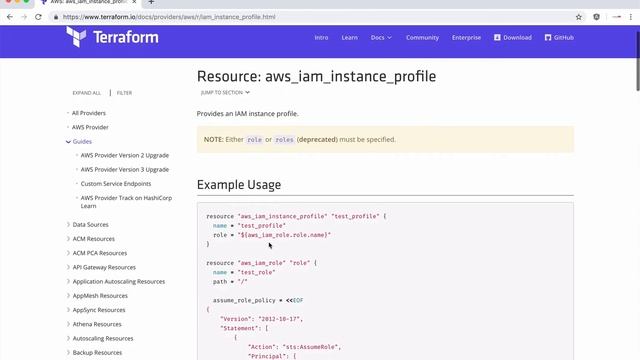Click the page title aws_iam_instance_profile

[351, 77]
